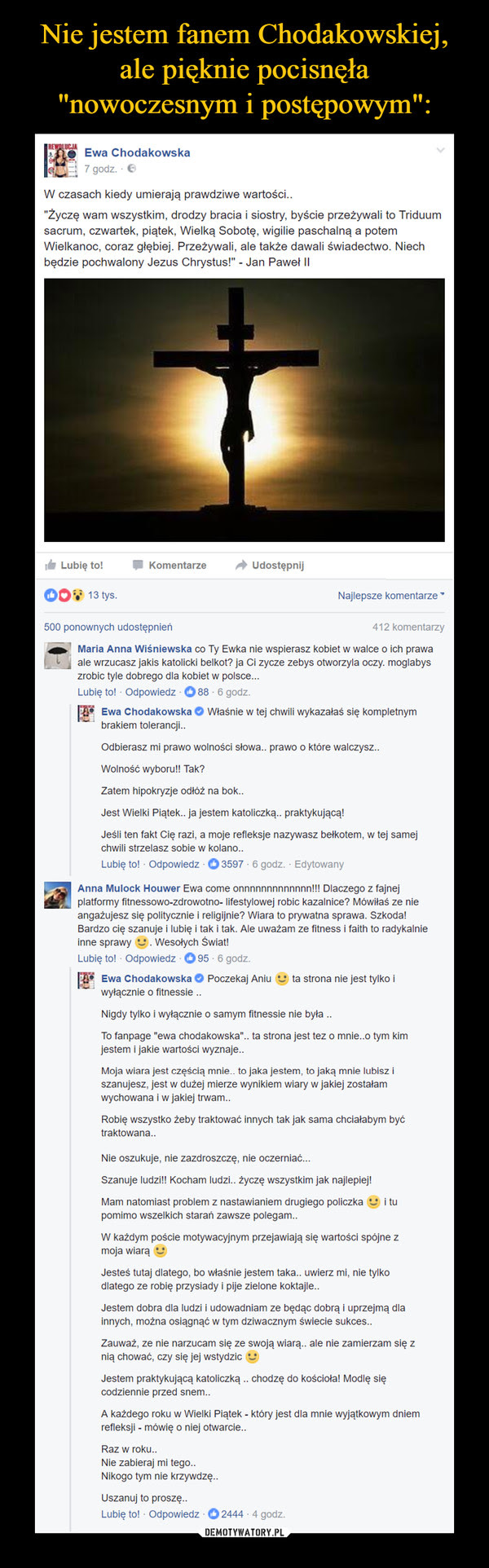489x1568 pixels.
Task: Click Lubię to! under Anna Mulock Houwer's comment
Action: click(97, 958)
